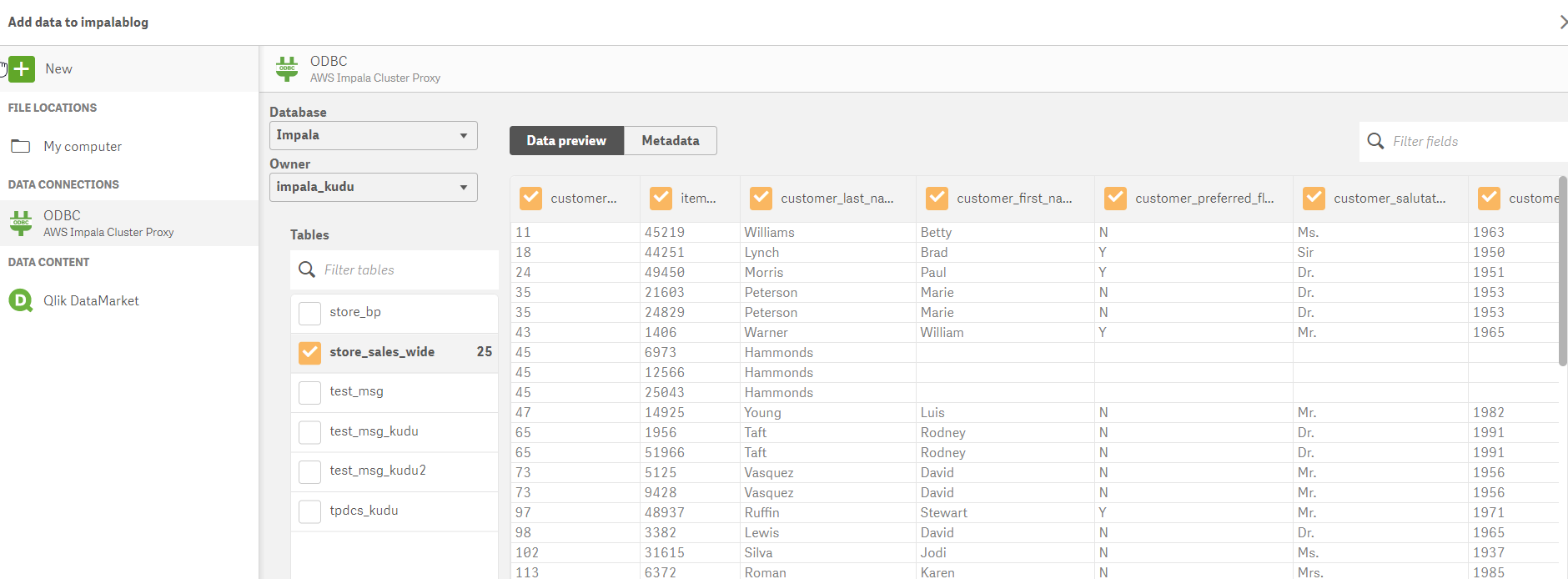This screenshot has width=1568, height=579.
Task: Click the magnifier icon beside Filter fields
Action: click(x=1376, y=141)
